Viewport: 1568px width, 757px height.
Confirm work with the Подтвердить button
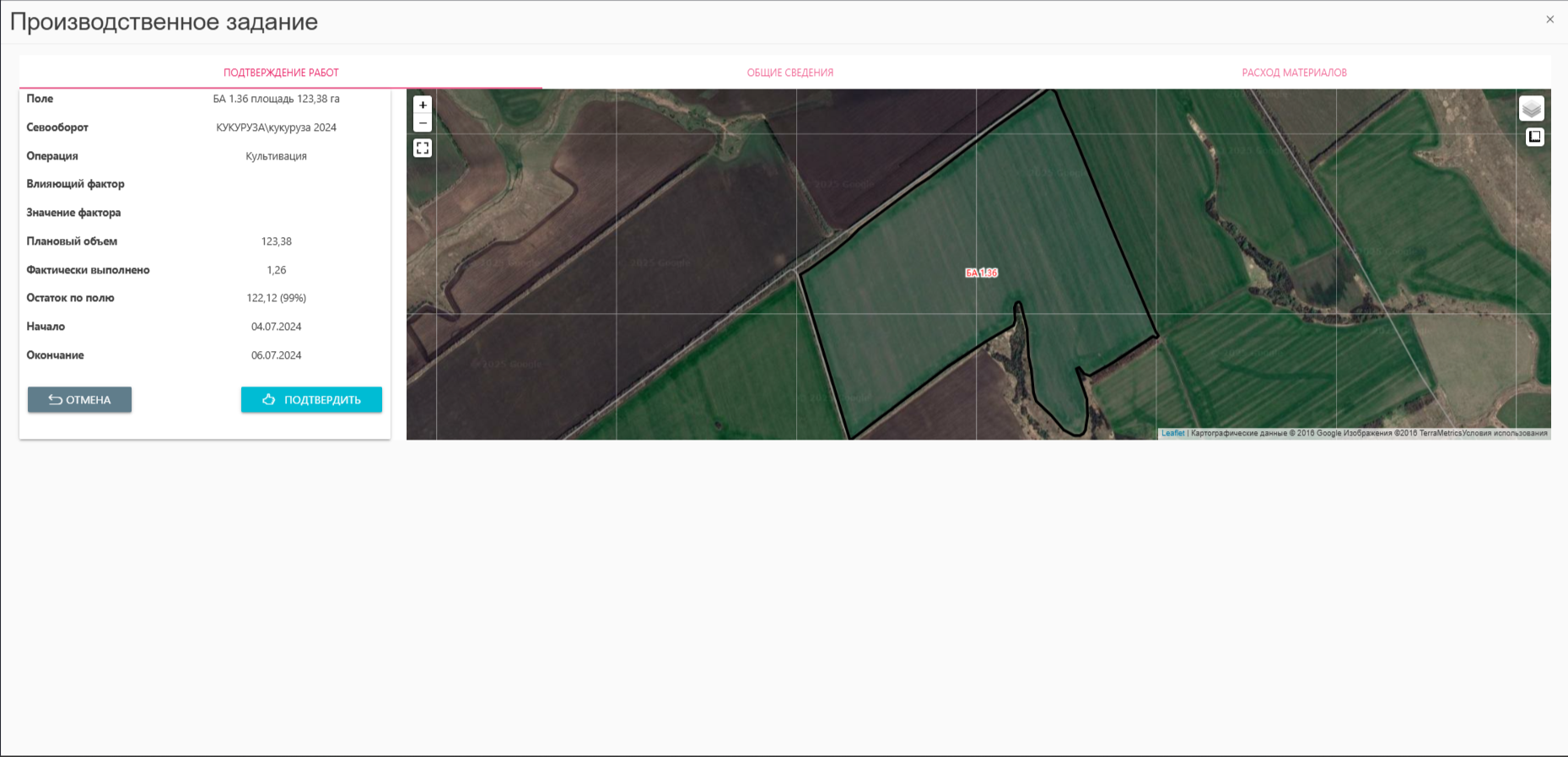[311, 400]
